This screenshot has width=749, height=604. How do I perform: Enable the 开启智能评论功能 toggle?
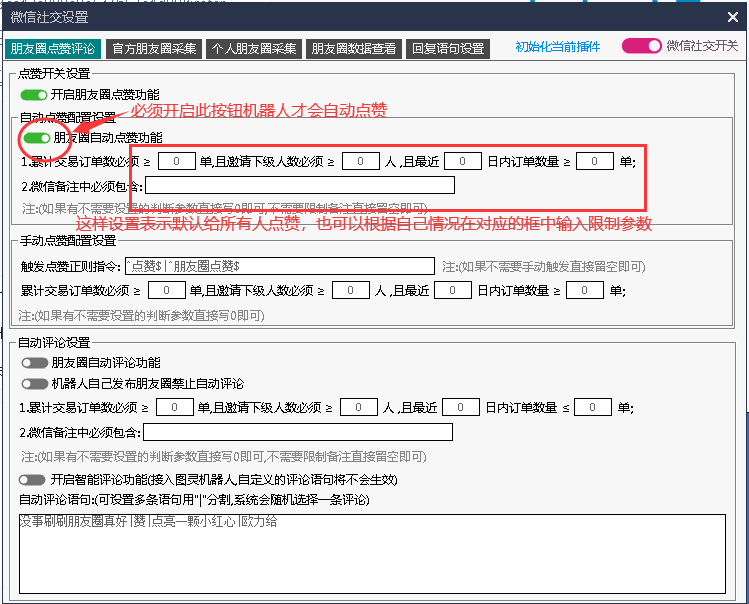tap(34, 480)
